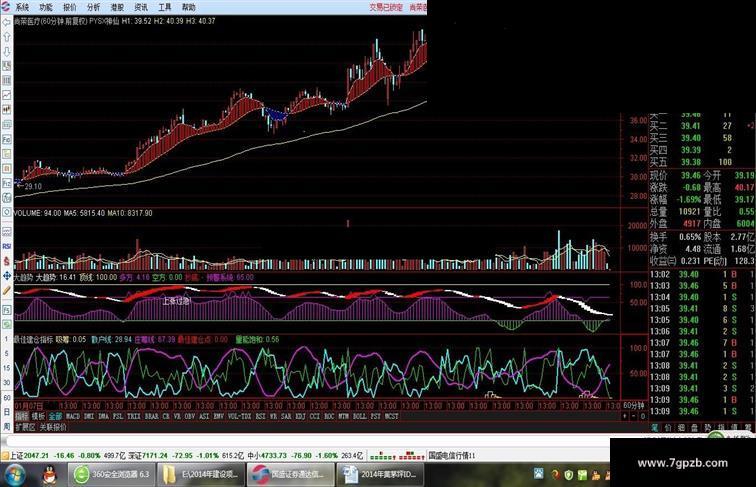Select the pencil drawing tool icon

(7, 290)
